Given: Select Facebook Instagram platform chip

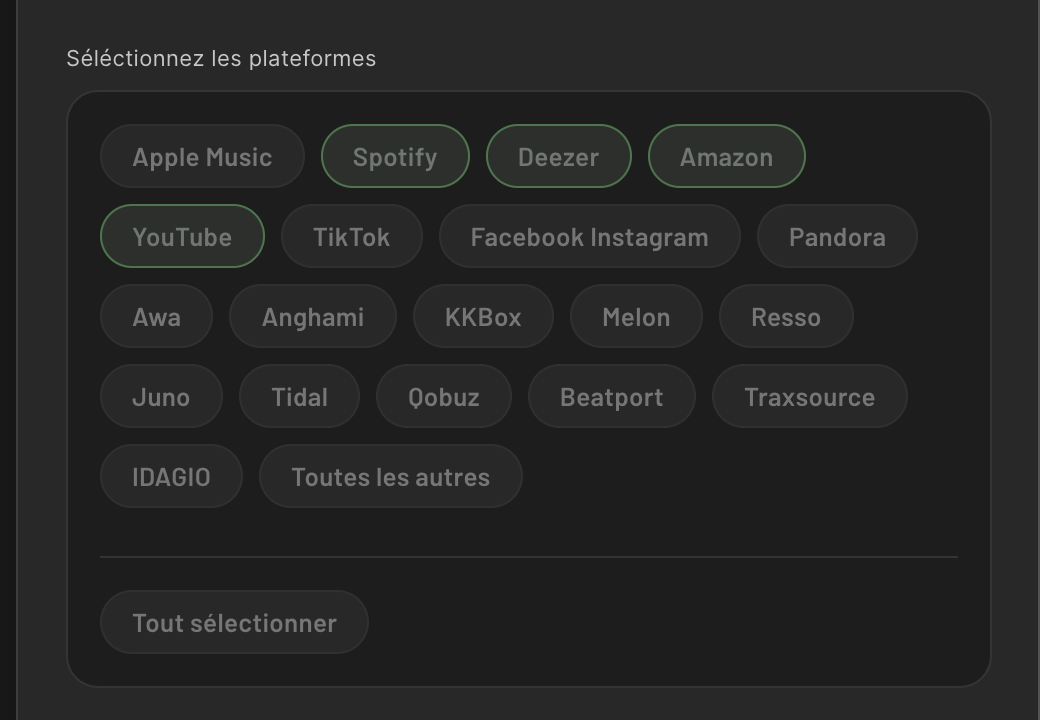Looking at the screenshot, I should pos(589,237).
